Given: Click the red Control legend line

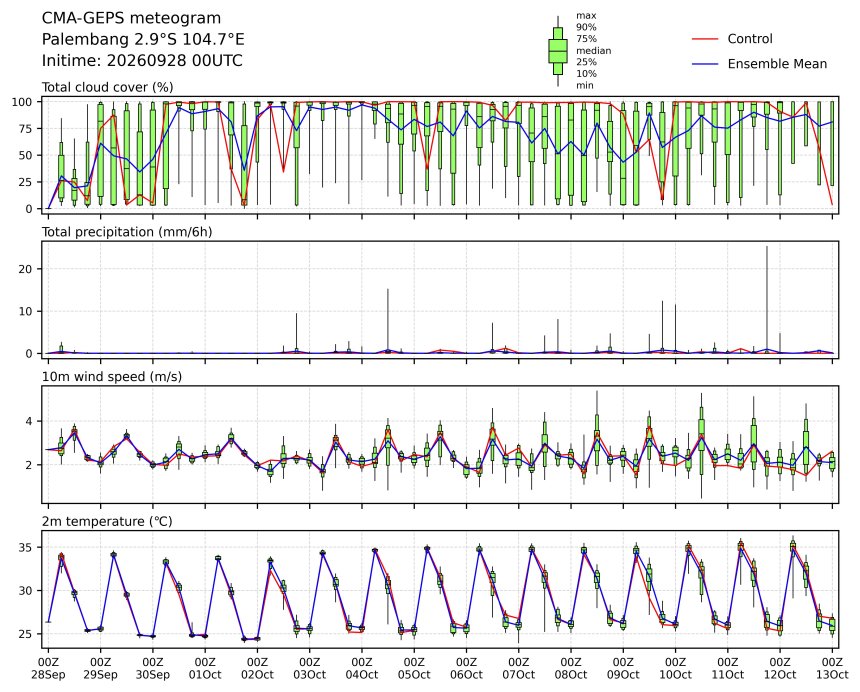Looking at the screenshot, I should [x=705, y=39].
